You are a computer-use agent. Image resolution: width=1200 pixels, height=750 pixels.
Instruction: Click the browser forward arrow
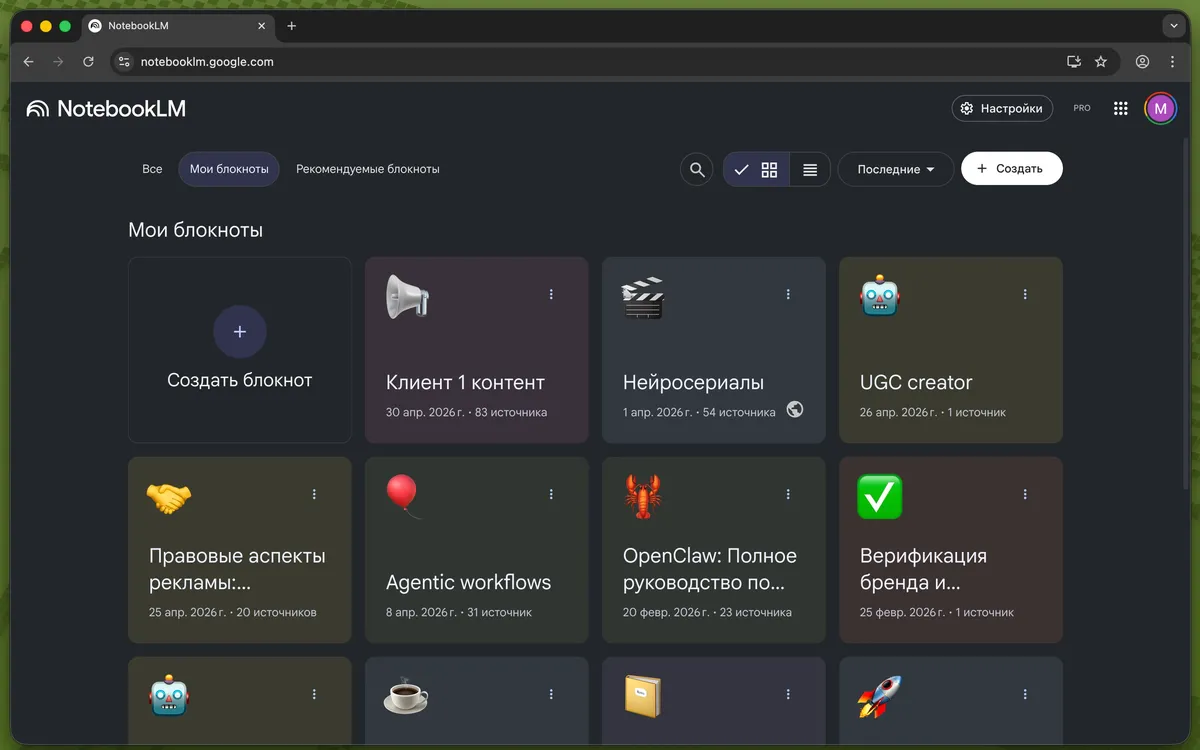[x=58, y=61]
